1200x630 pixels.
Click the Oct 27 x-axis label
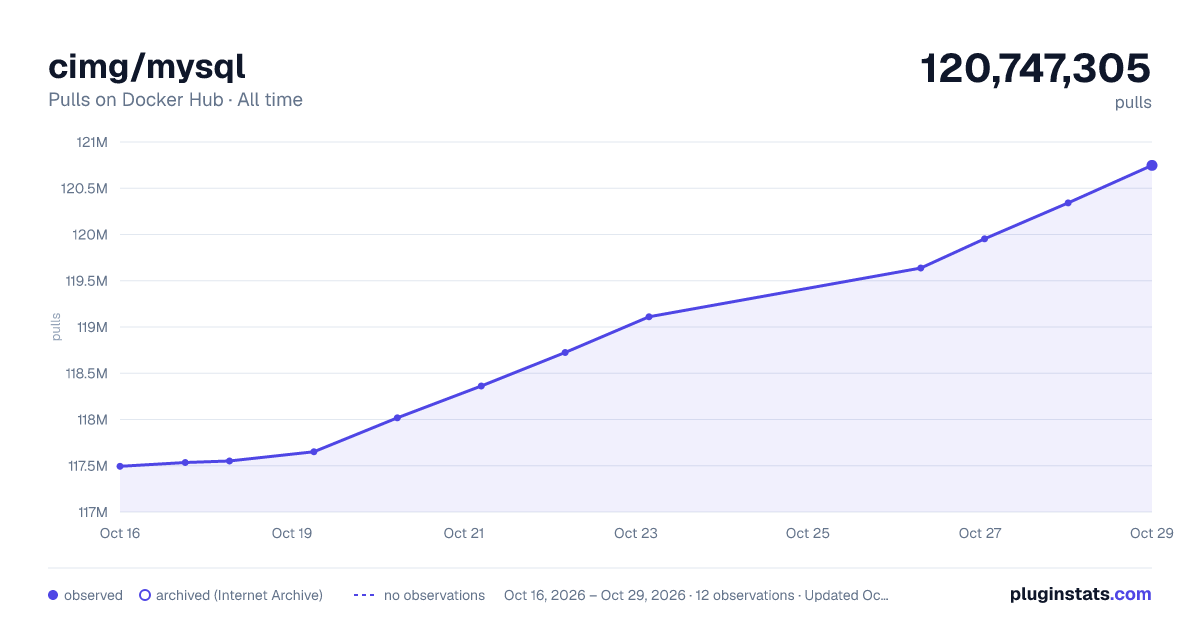(x=980, y=533)
